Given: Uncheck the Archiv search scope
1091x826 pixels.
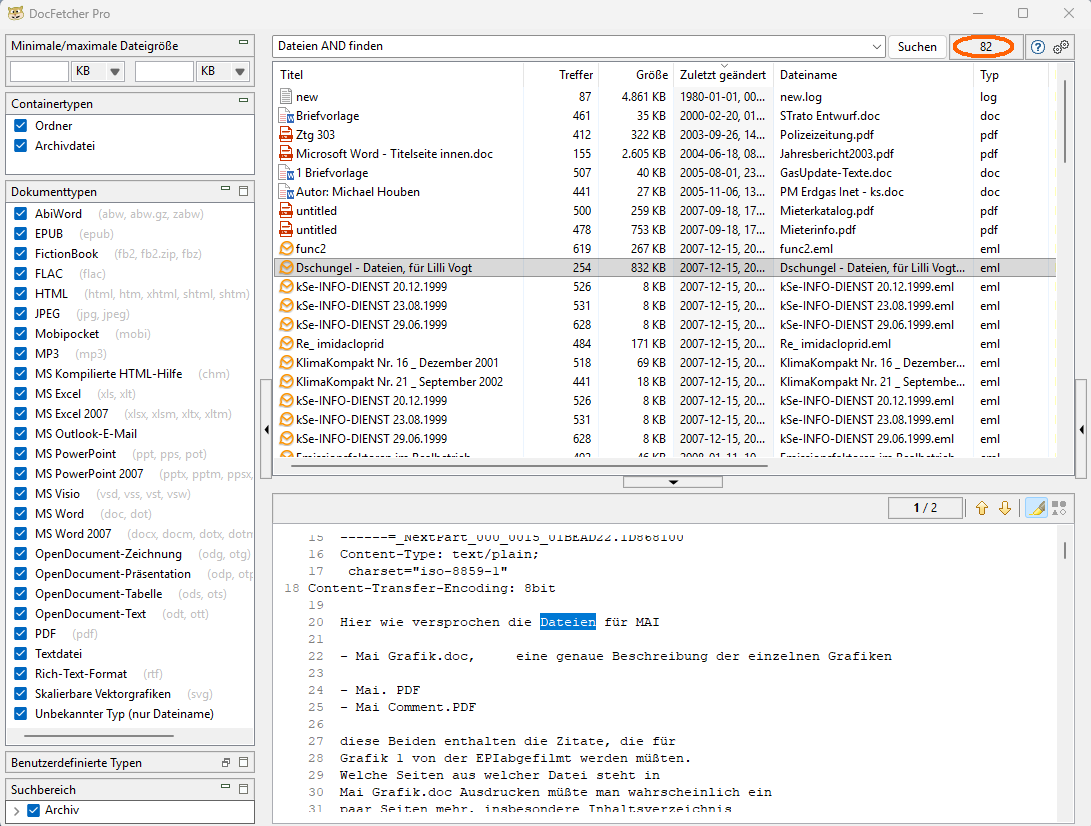Looking at the screenshot, I should (x=33, y=811).
